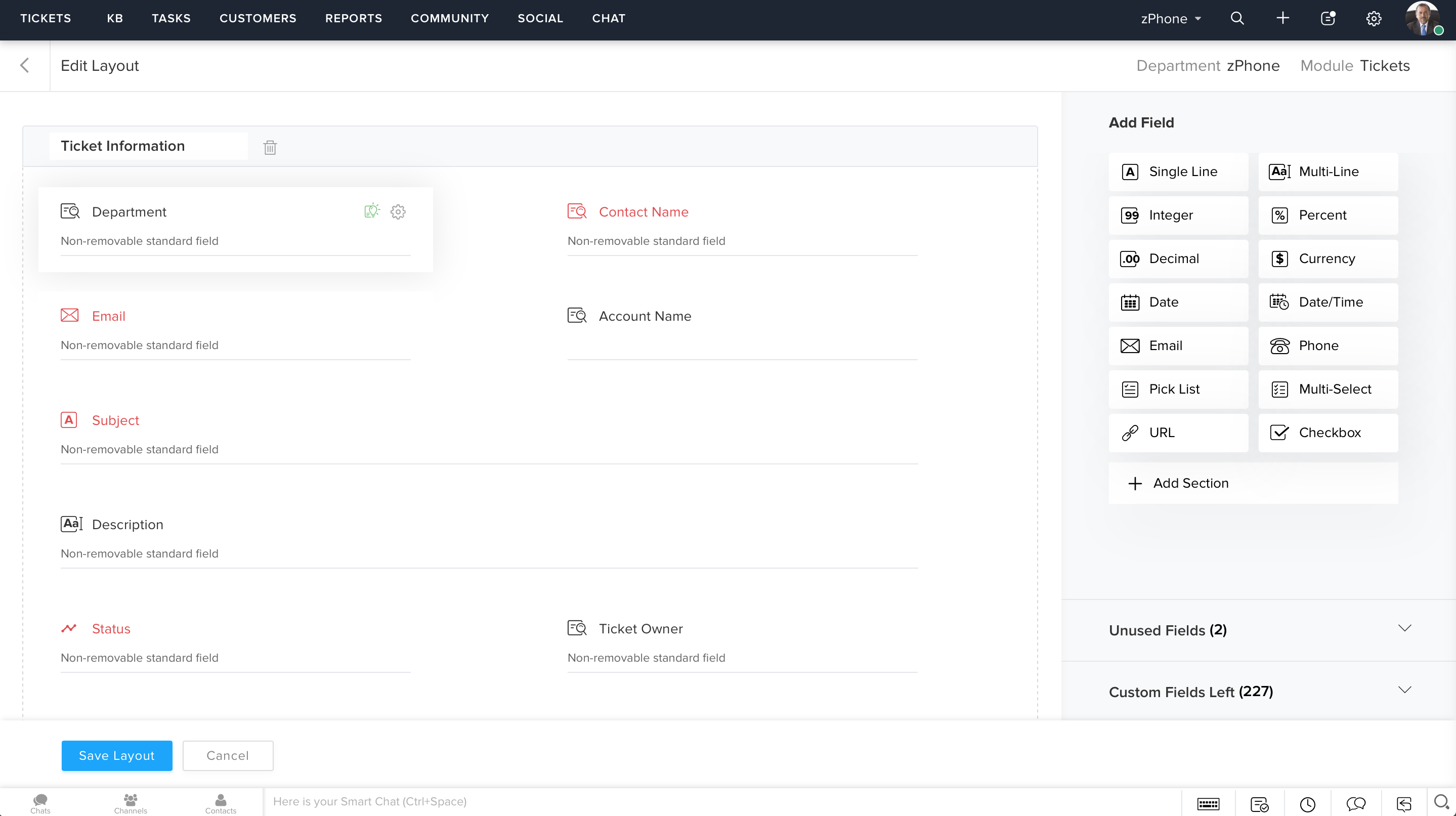Delete the Ticket Information section via trash icon
Screen dimensions: 1456x816
(x=270, y=148)
